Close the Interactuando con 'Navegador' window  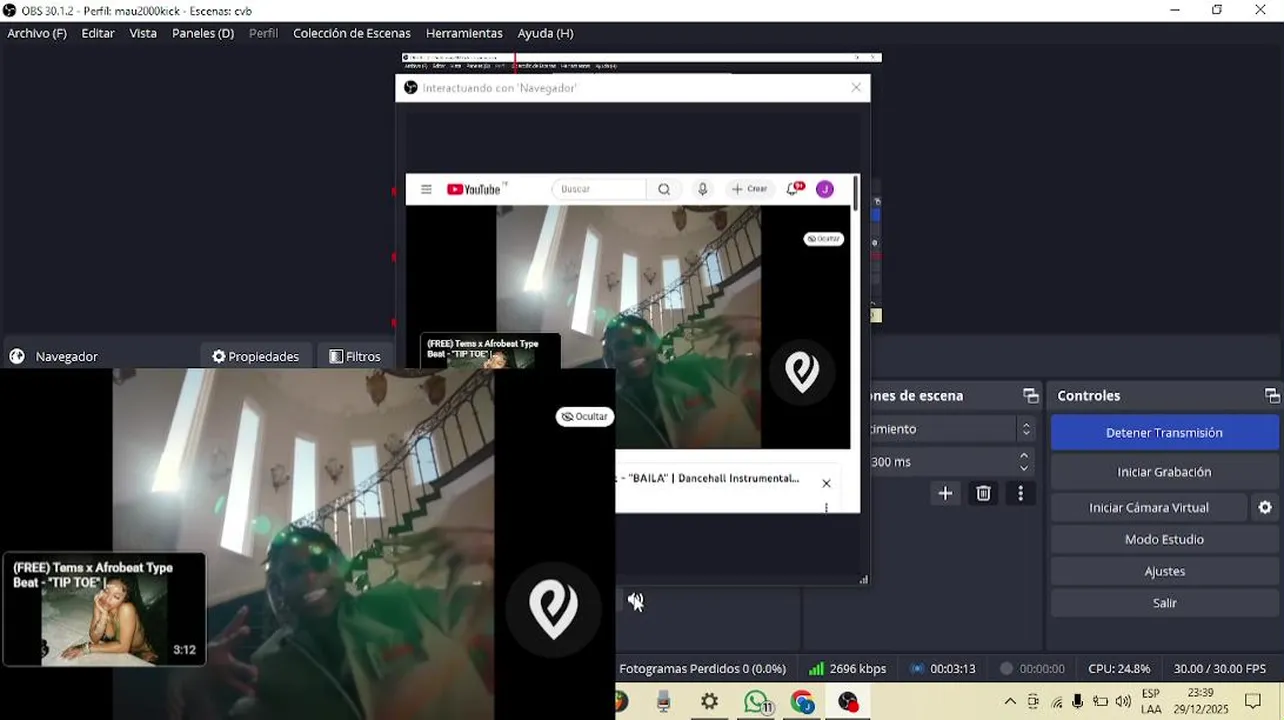[x=856, y=88]
